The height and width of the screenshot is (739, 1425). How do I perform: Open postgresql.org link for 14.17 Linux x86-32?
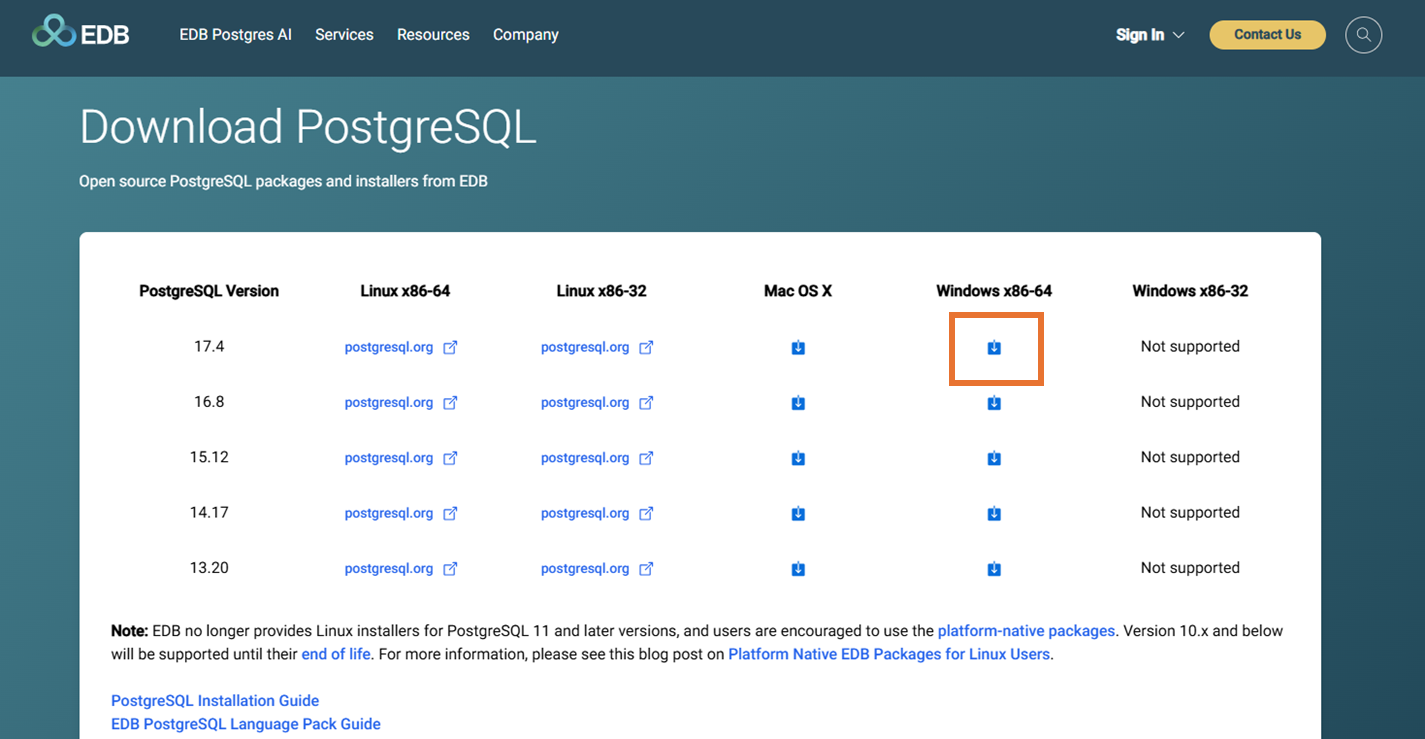585,513
